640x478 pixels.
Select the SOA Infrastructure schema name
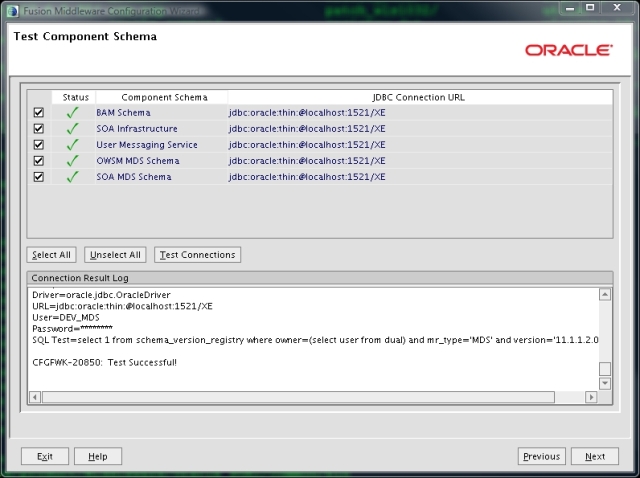[137, 129]
